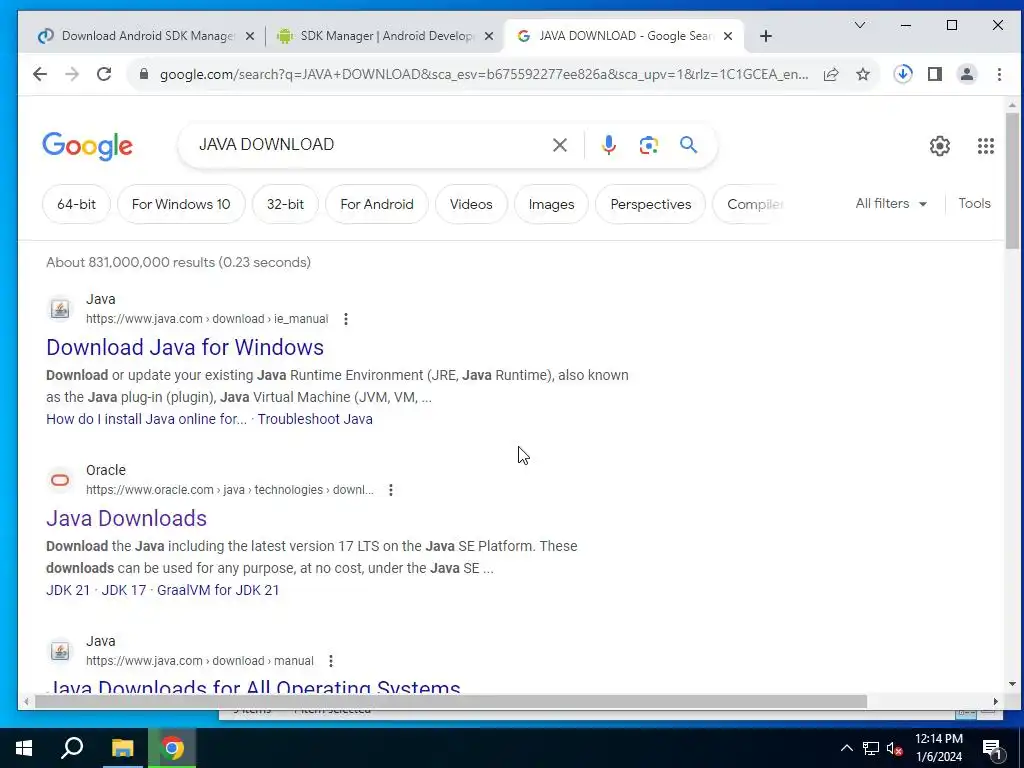
Task: Open the Windows Start menu
Action: point(24,748)
